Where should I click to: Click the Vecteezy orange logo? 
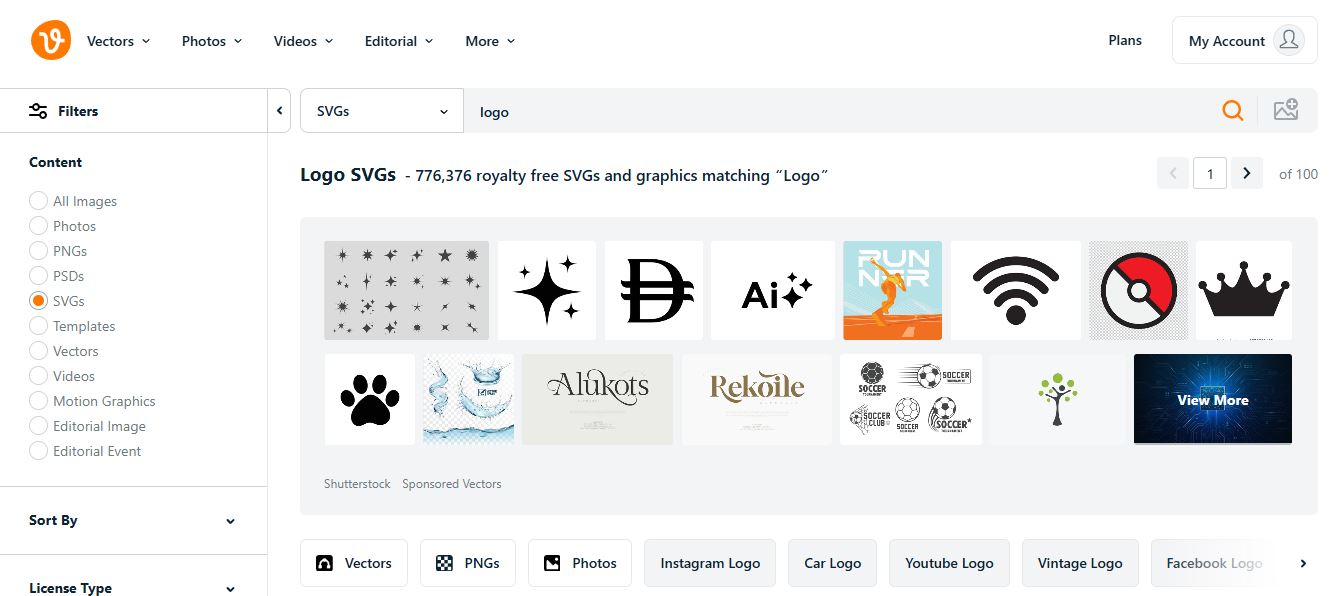(x=51, y=41)
